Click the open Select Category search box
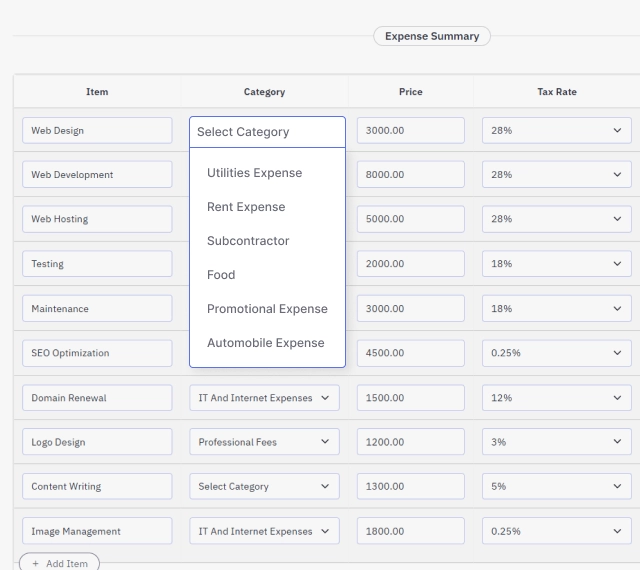Screen dimensions: 640x570 click(x=267, y=132)
